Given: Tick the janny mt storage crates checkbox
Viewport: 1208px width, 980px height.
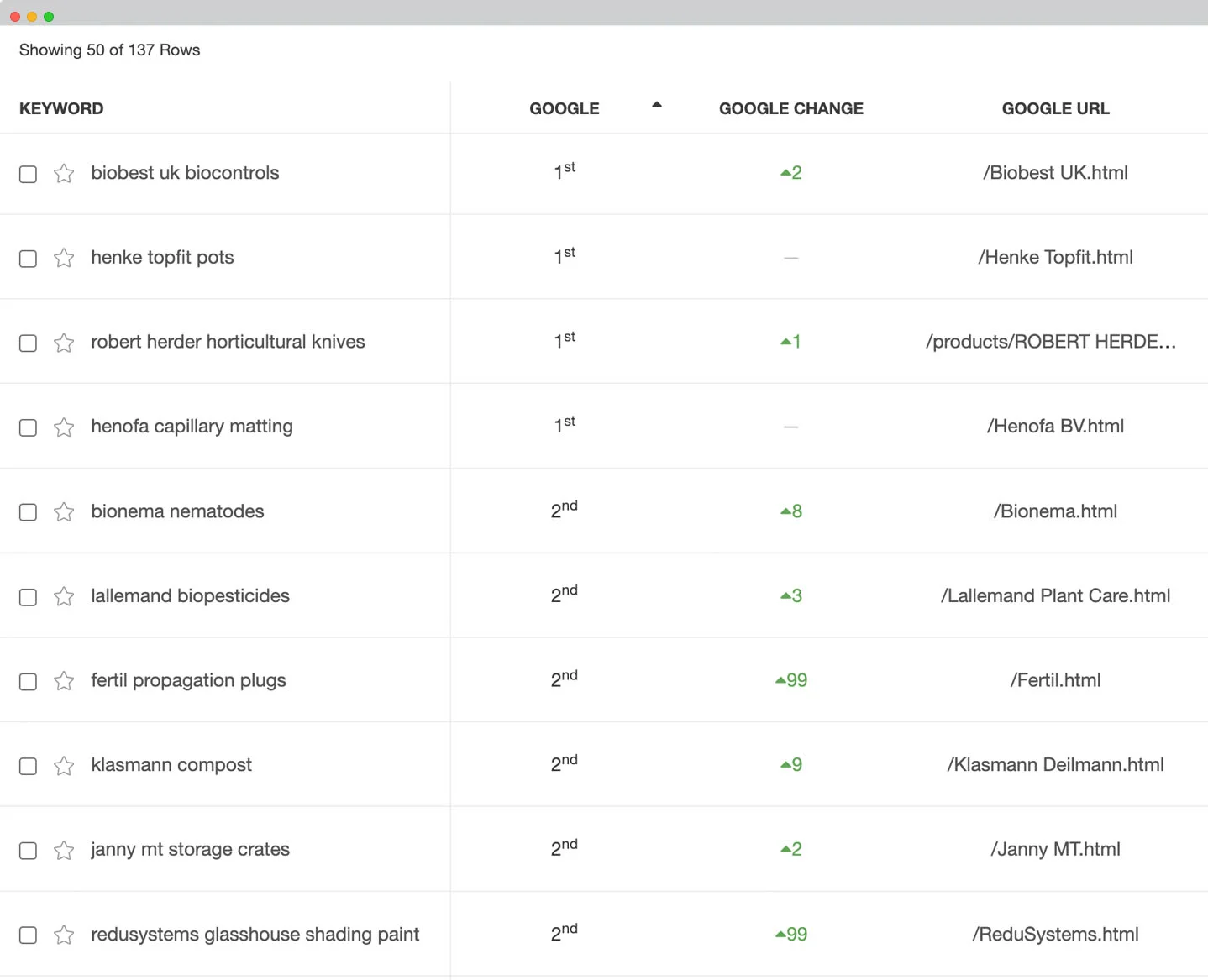Looking at the screenshot, I should [29, 851].
